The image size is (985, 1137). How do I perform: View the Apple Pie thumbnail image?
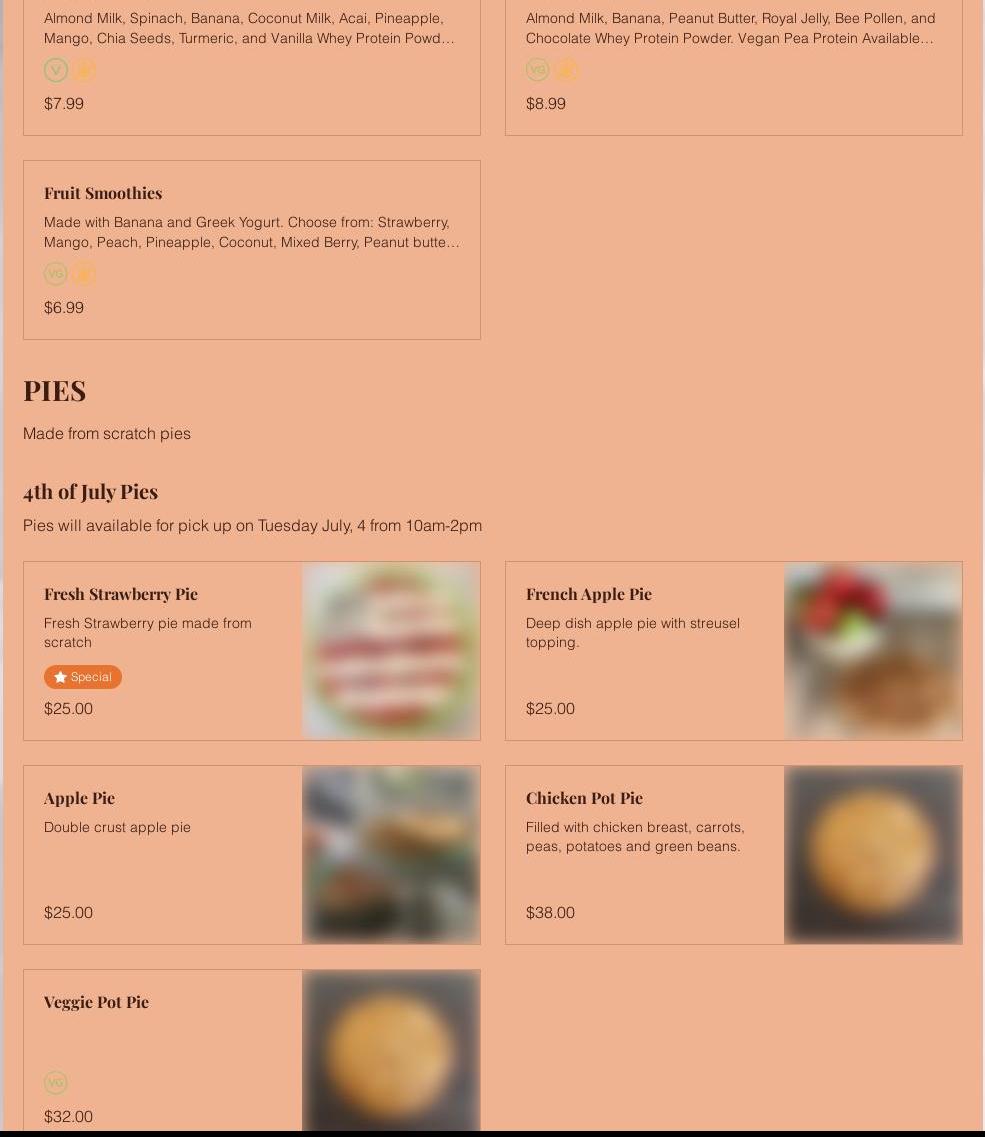(391, 855)
